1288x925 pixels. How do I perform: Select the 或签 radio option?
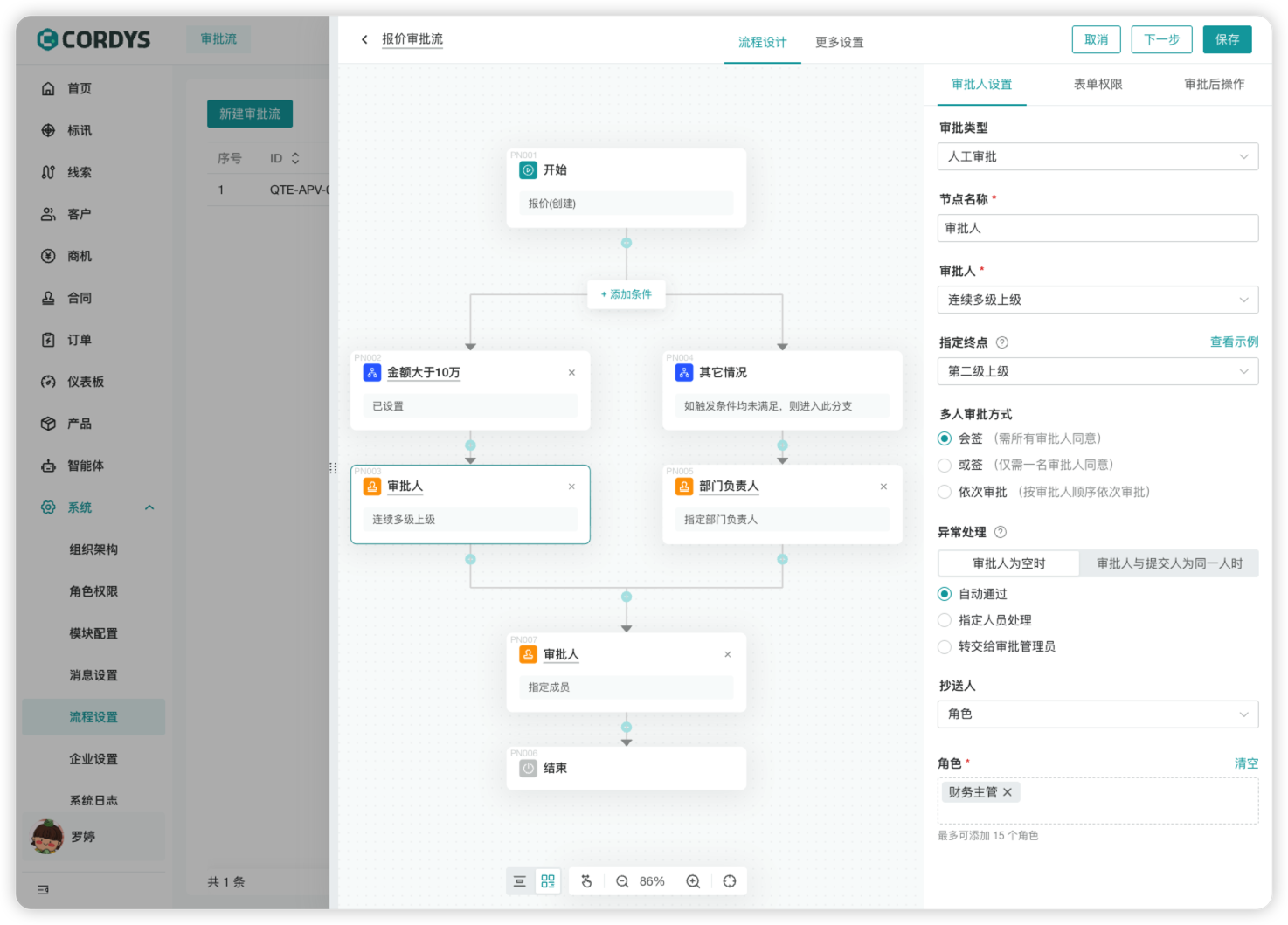pos(945,465)
